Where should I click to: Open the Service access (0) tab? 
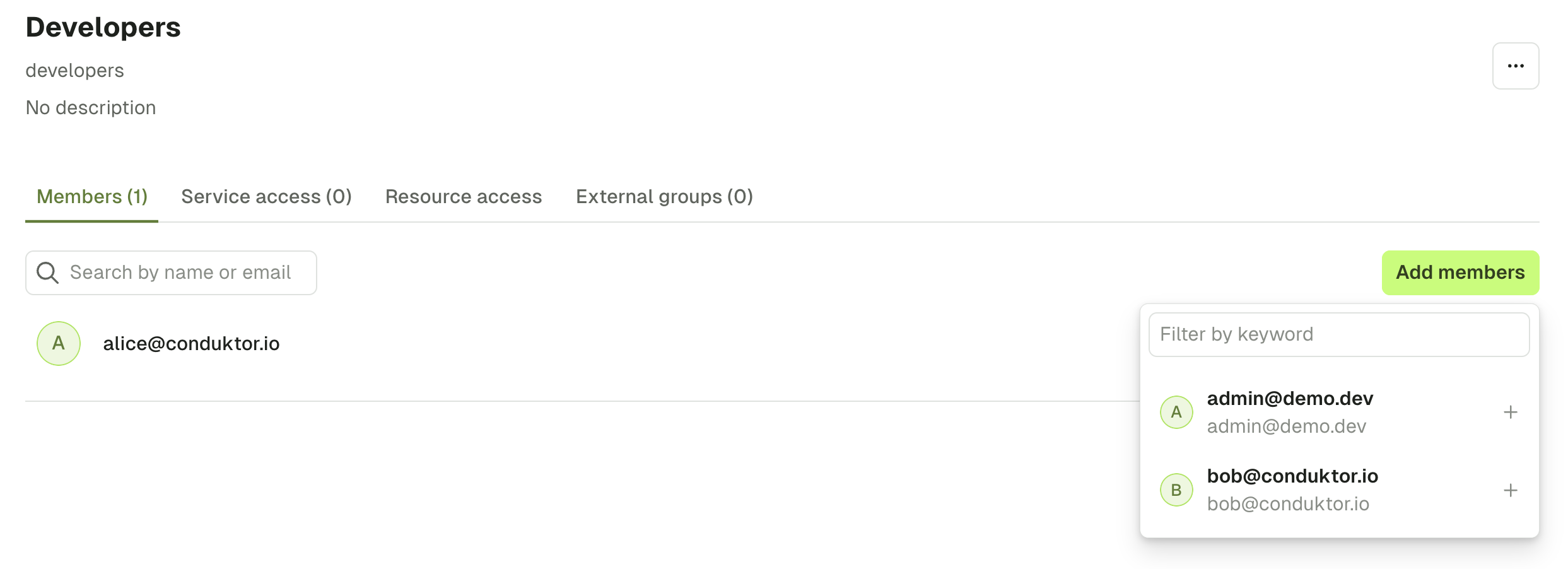click(x=266, y=197)
